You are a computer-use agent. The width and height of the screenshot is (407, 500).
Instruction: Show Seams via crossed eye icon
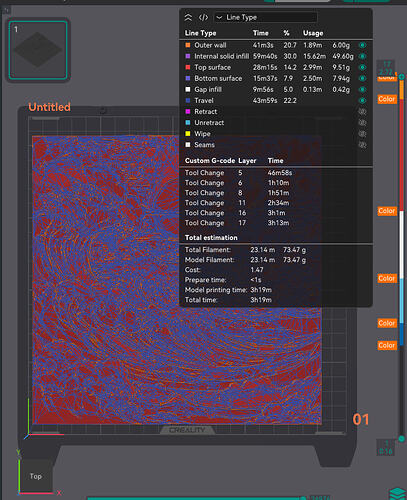[x=362, y=145]
